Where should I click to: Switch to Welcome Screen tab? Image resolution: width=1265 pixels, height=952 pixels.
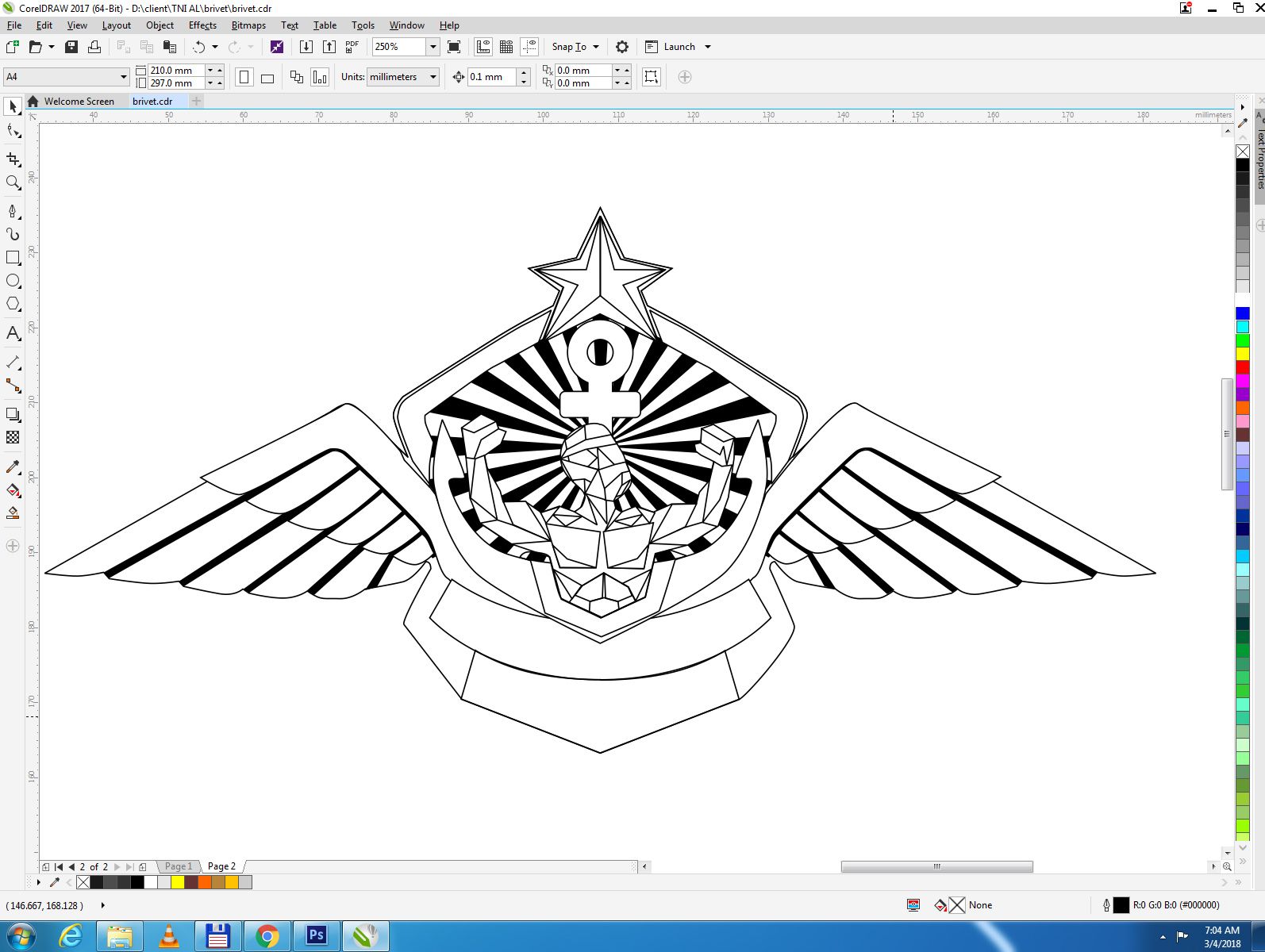[79, 102]
